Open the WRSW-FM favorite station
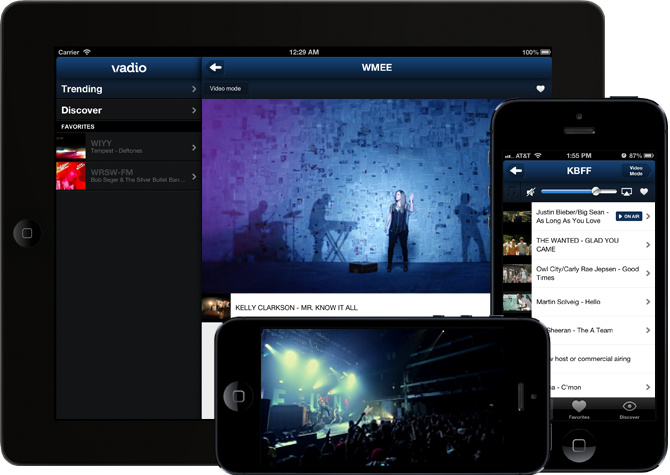This screenshot has width=670, height=475. (127, 176)
